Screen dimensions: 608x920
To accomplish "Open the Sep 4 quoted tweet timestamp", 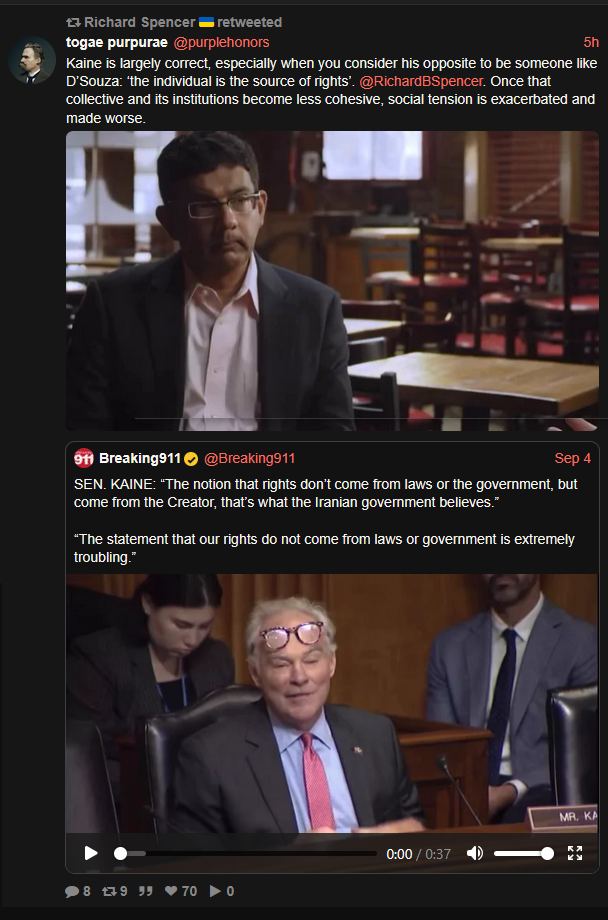I will pyautogui.click(x=573, y=458).
